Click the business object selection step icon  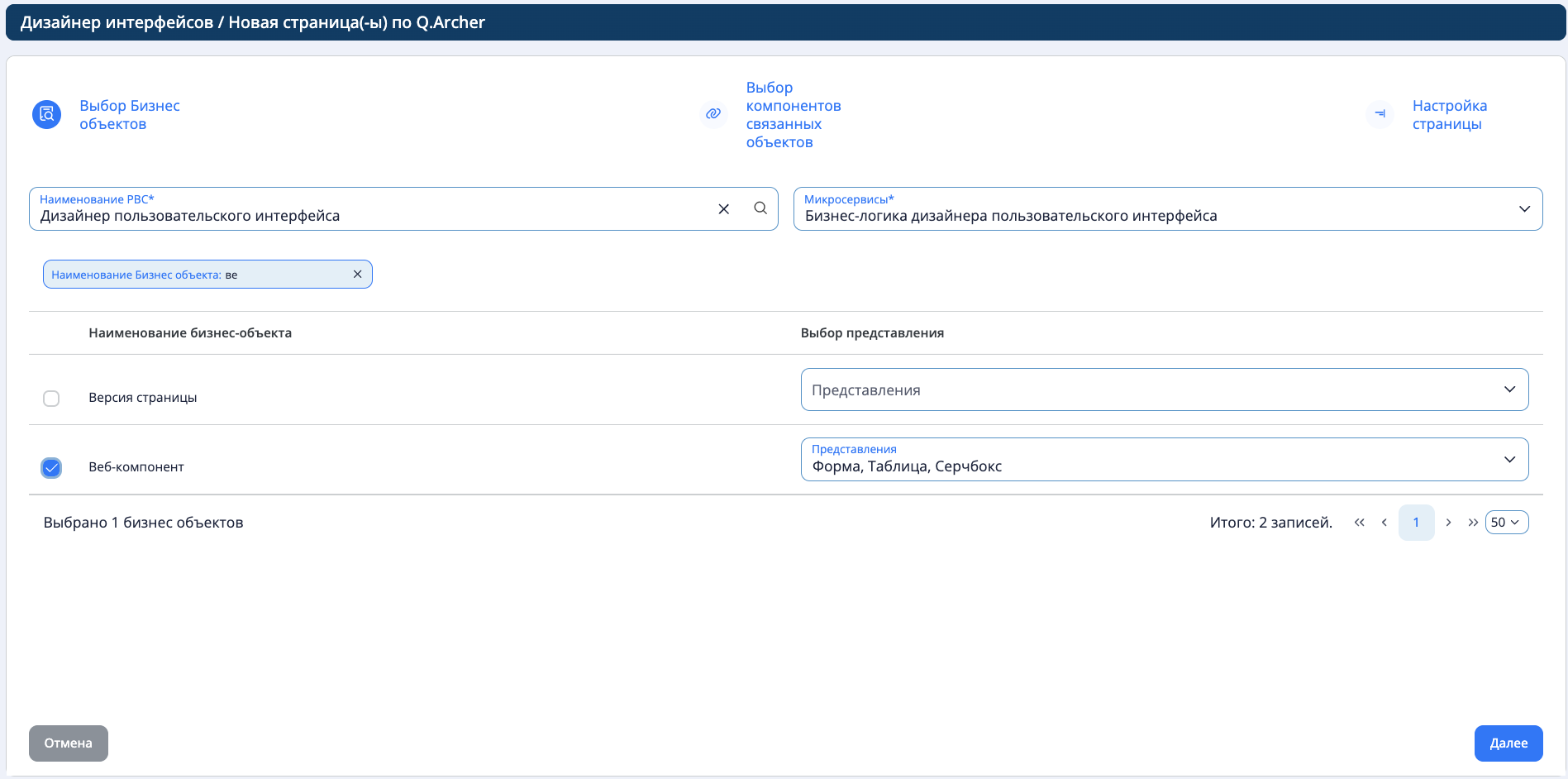[46, 115]
